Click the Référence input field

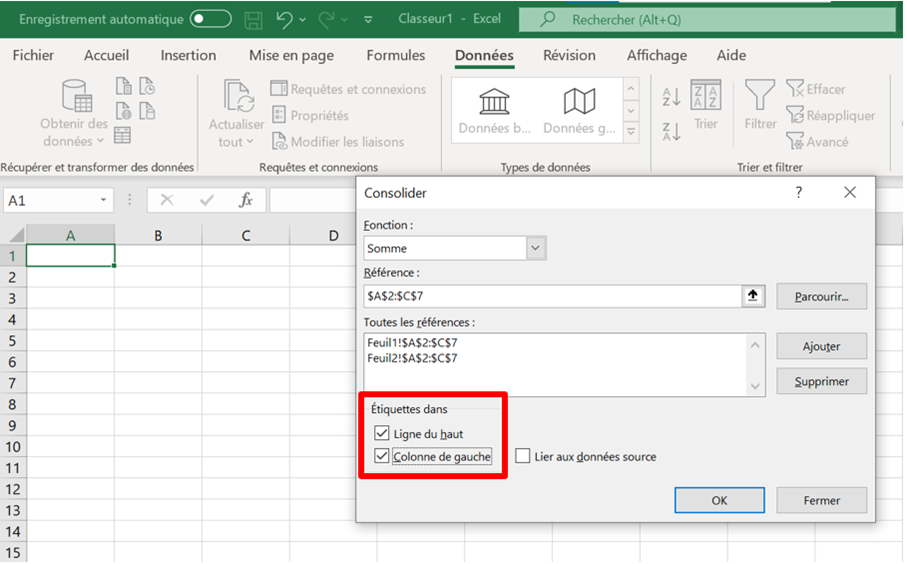[552, 296]
